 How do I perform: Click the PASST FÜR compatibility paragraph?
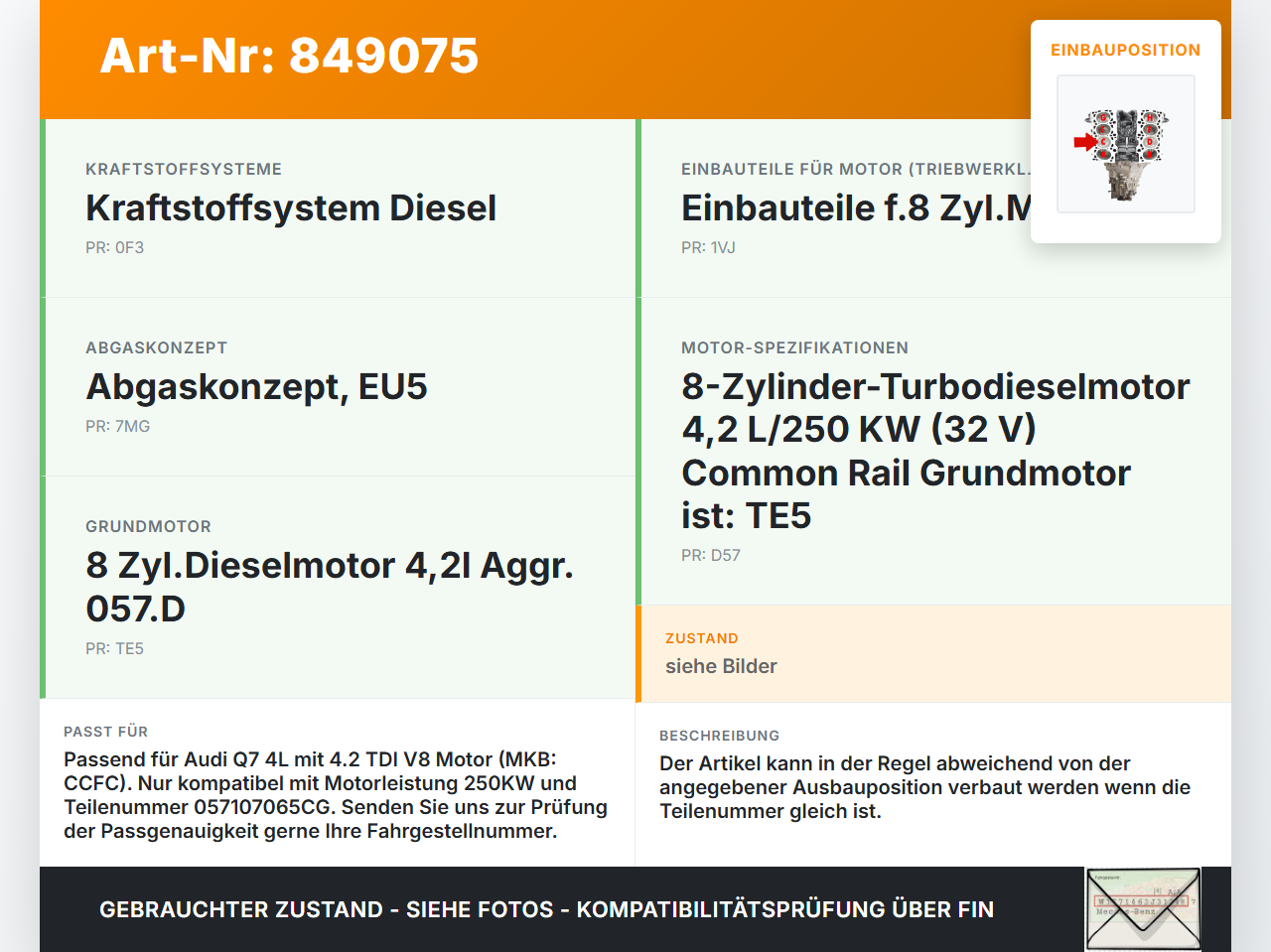pyautogui.click(x=336, y=795)
